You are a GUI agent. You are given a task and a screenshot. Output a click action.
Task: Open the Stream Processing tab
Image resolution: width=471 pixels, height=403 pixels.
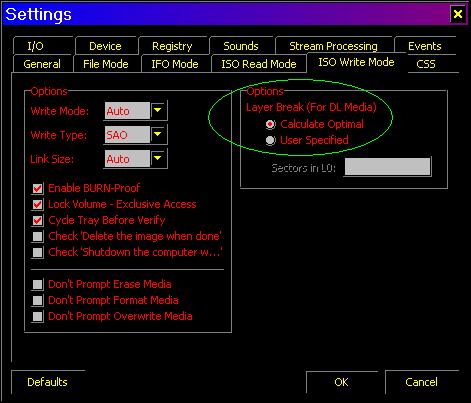click(333, 46)
